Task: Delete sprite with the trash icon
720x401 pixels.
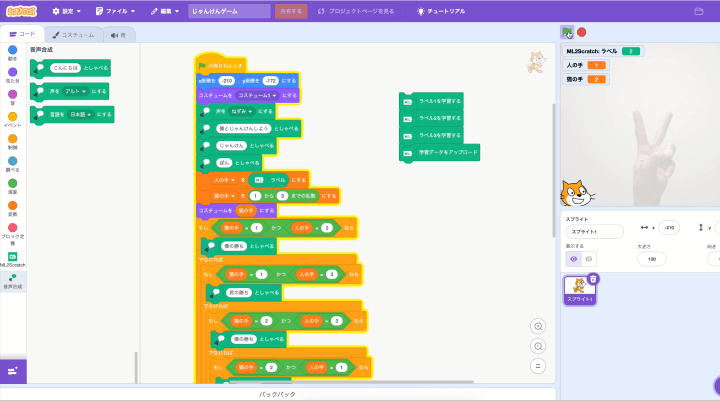Action: 593,279
